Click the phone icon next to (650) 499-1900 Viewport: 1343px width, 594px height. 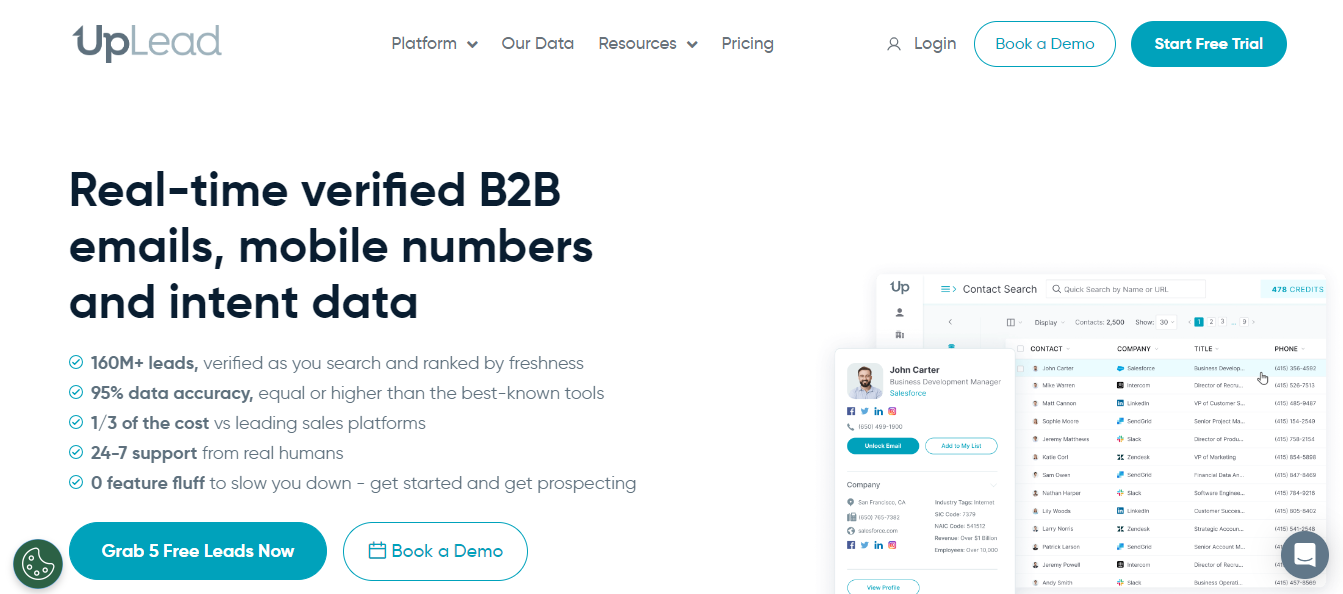point(850,427)
